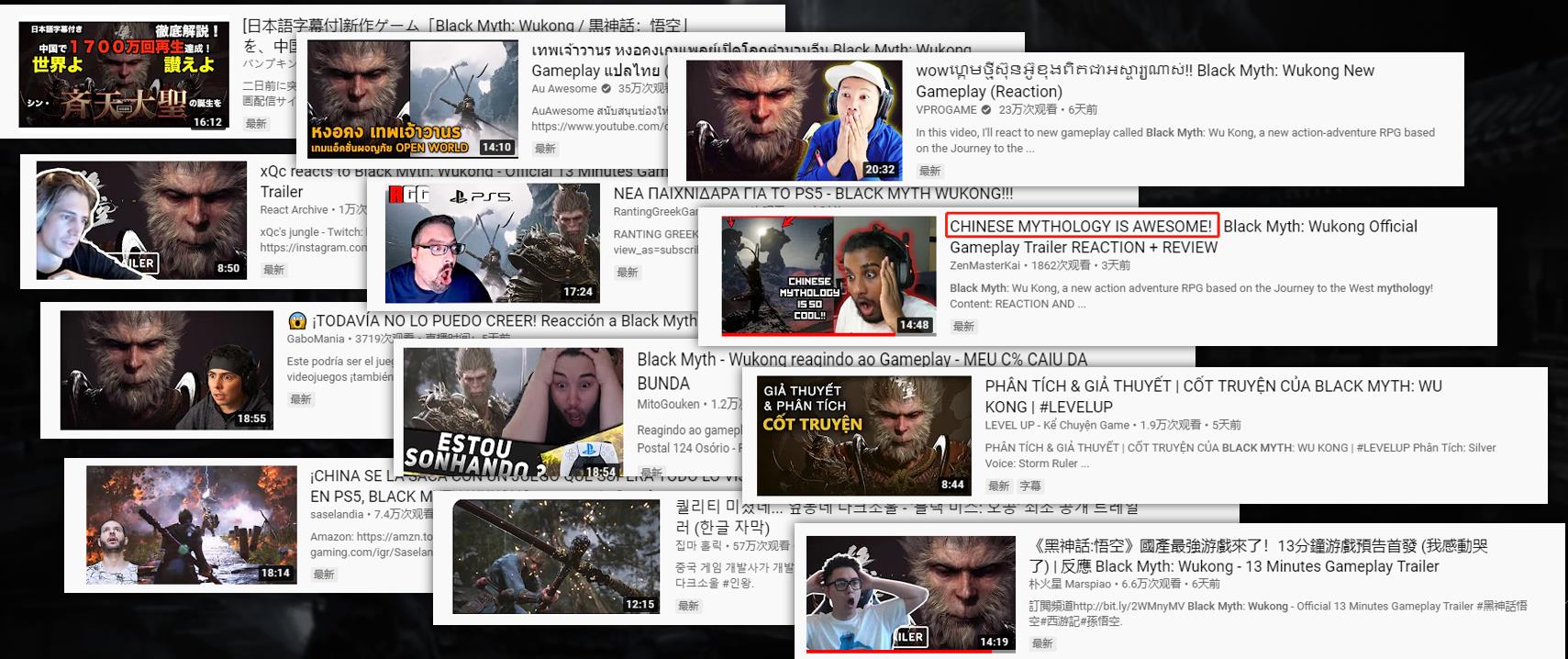Visit the MitoGouken channel
Image resolution: width=1568 pixels, height=659 pixels.
[x=668, y=404]
